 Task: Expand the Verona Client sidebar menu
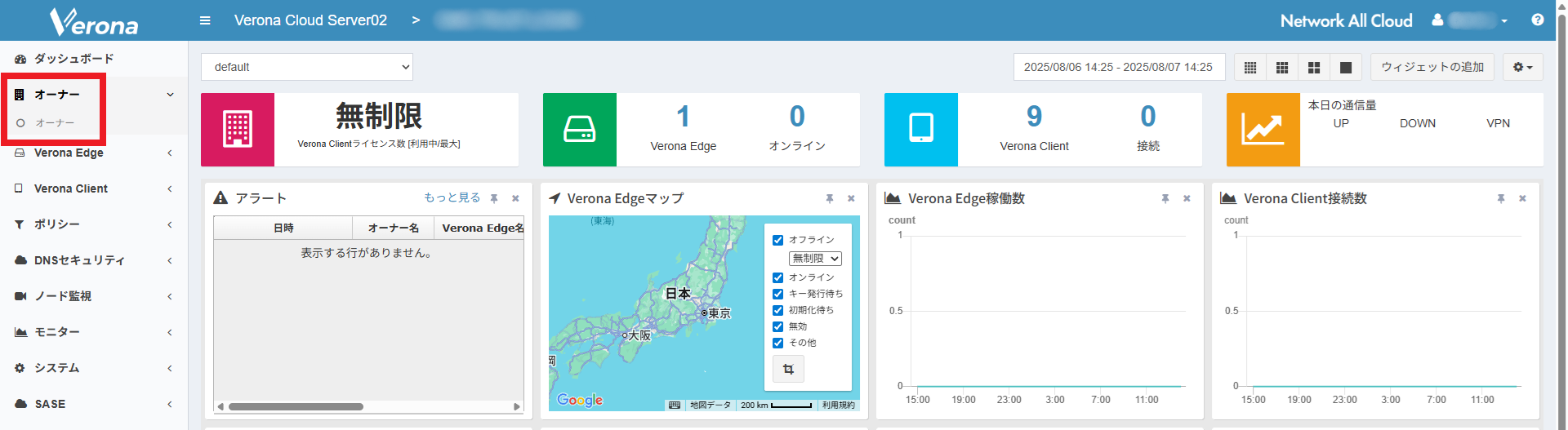click(94, 188)
